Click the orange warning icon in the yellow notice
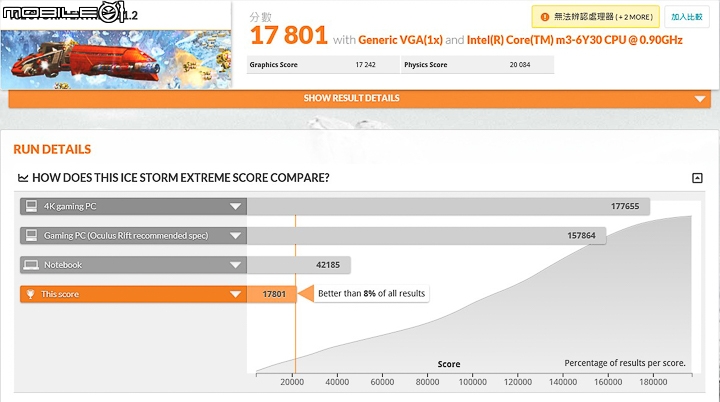This screenshot has height=402, width=720. click(545, 17)
